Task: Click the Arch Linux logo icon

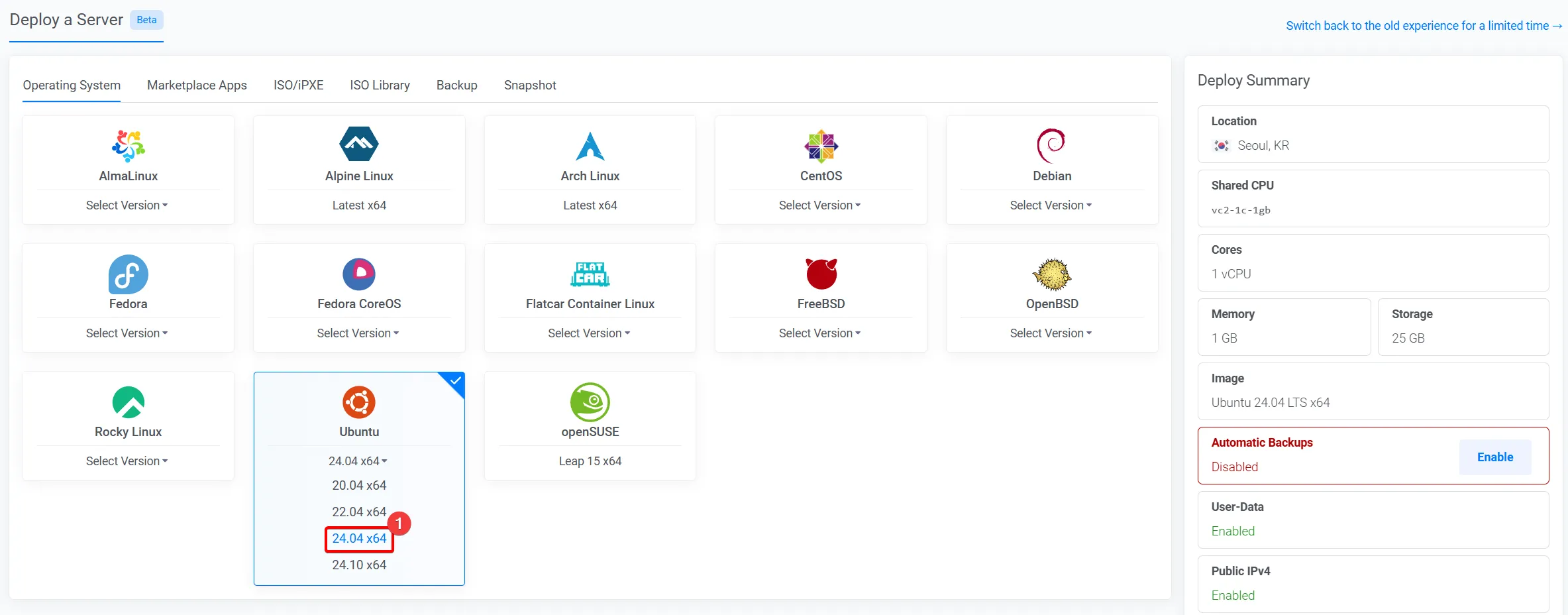Action: (590, 146)
